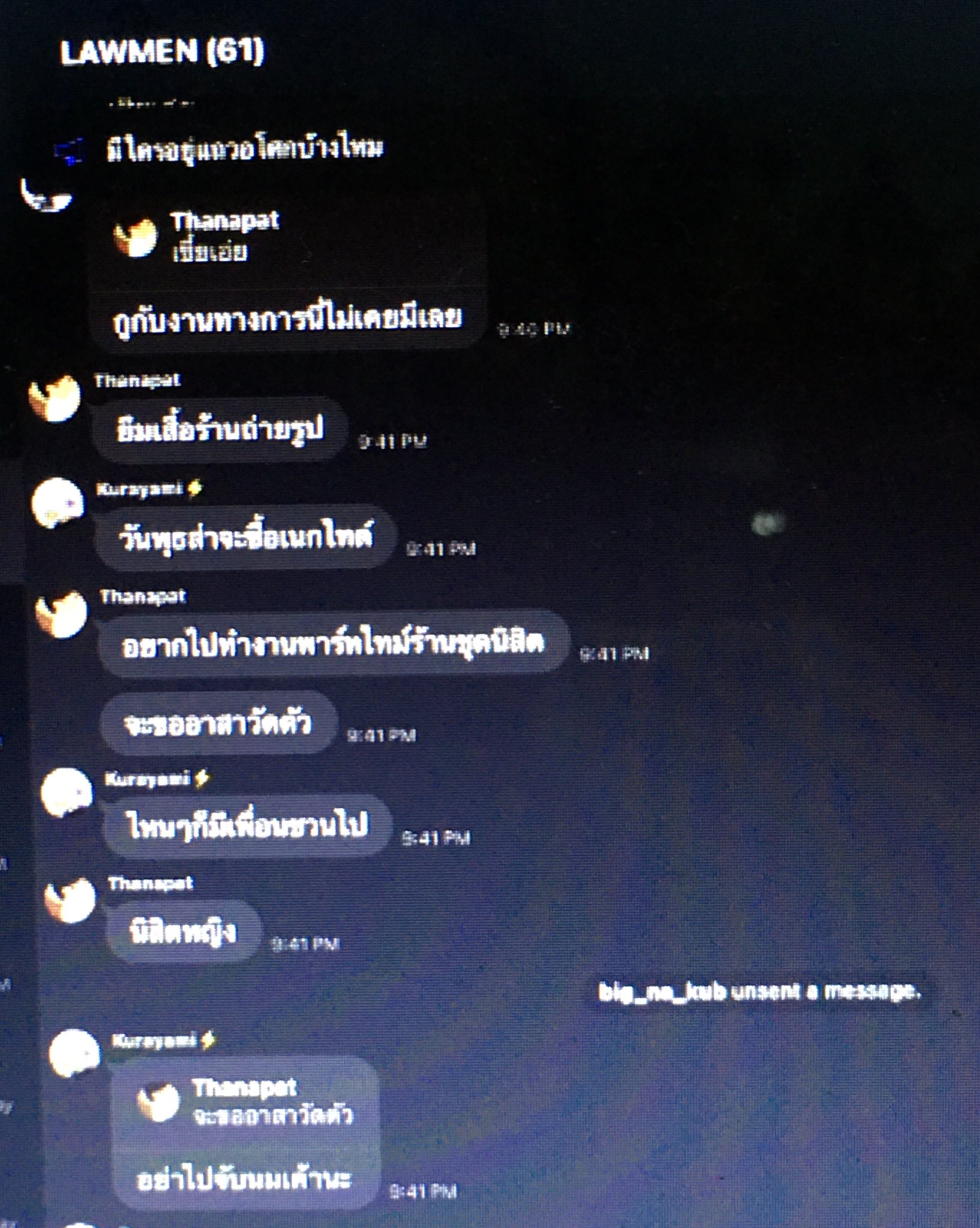Click the small avatar inside the top quoted Thanapat reply
The height and width of the screenshot is (1228, 980).
click(136, 236)
